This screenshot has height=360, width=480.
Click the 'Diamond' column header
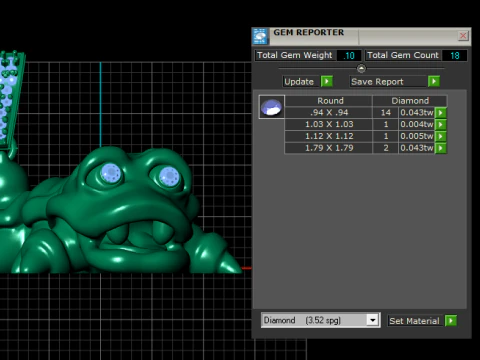coord(410,101)
